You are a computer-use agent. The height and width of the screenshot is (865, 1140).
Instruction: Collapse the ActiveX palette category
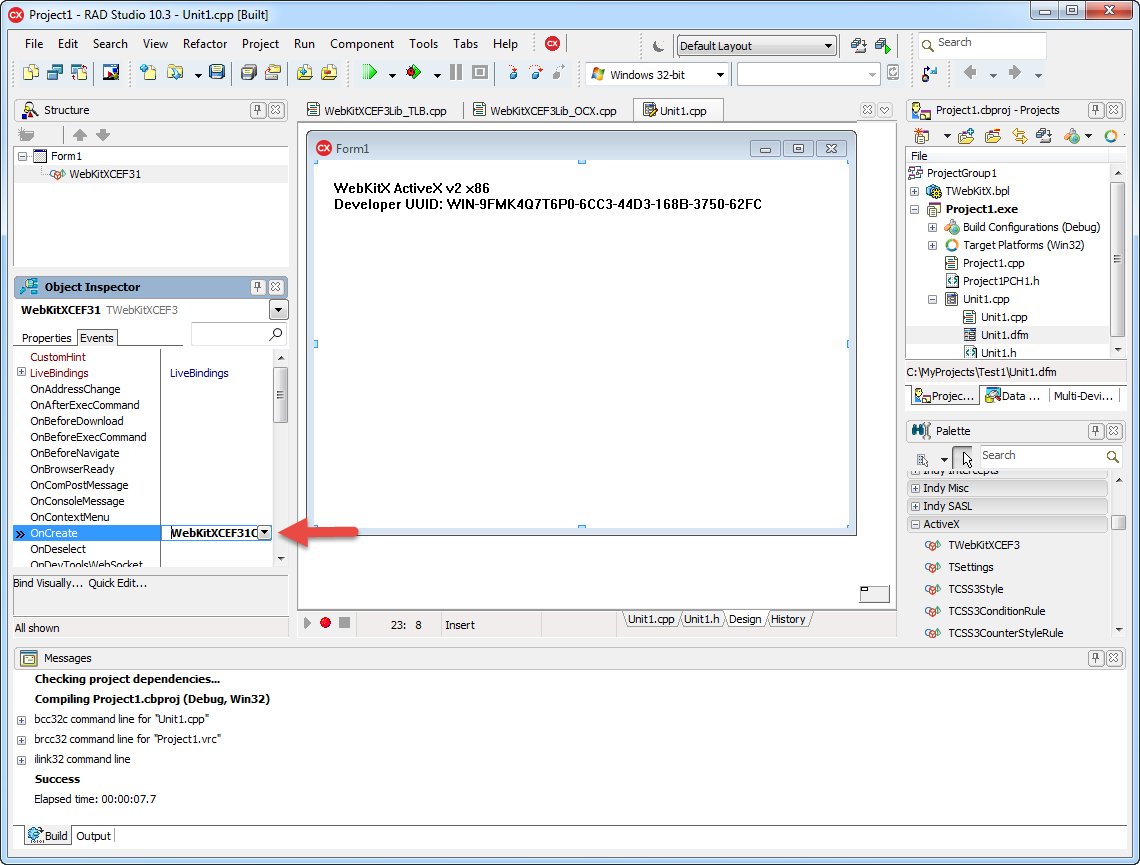click(915, 524)
